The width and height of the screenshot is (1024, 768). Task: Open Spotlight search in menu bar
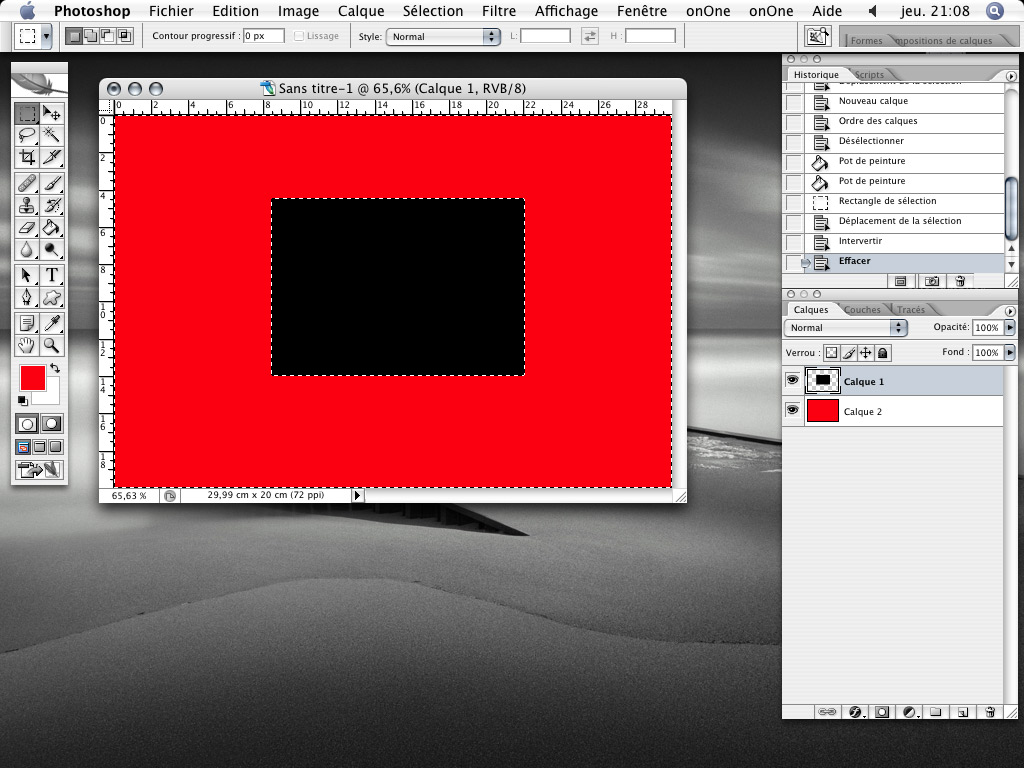(995, 11)
